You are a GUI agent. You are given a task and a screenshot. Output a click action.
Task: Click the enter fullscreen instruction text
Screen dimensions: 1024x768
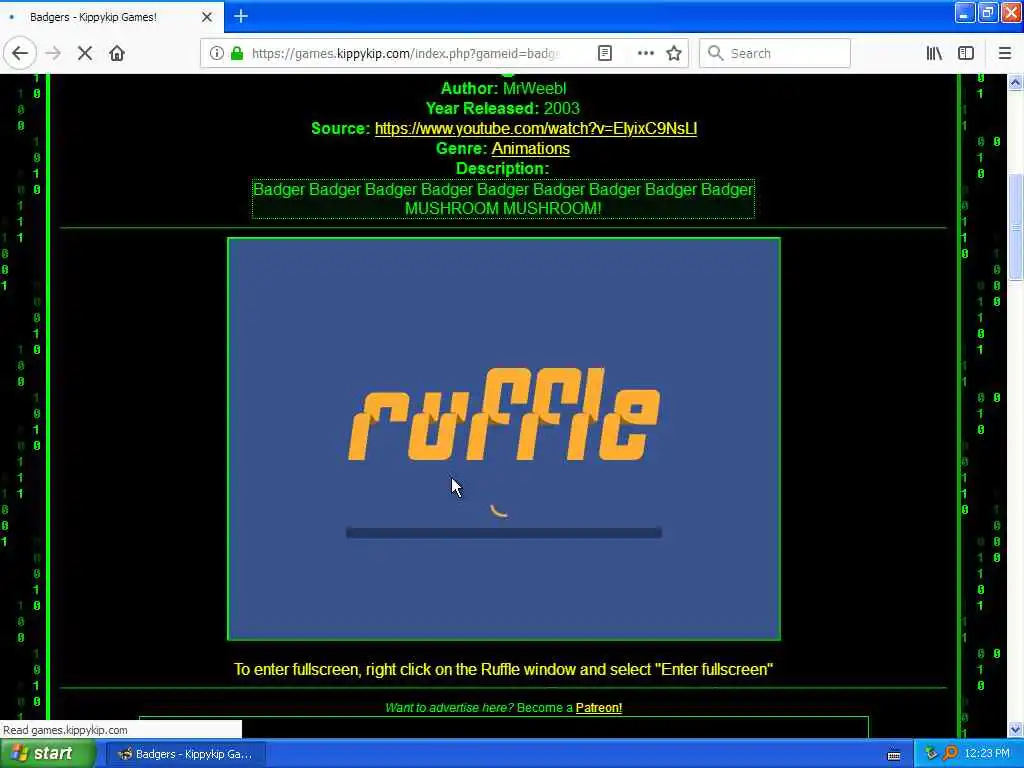(x=504, y=670)
